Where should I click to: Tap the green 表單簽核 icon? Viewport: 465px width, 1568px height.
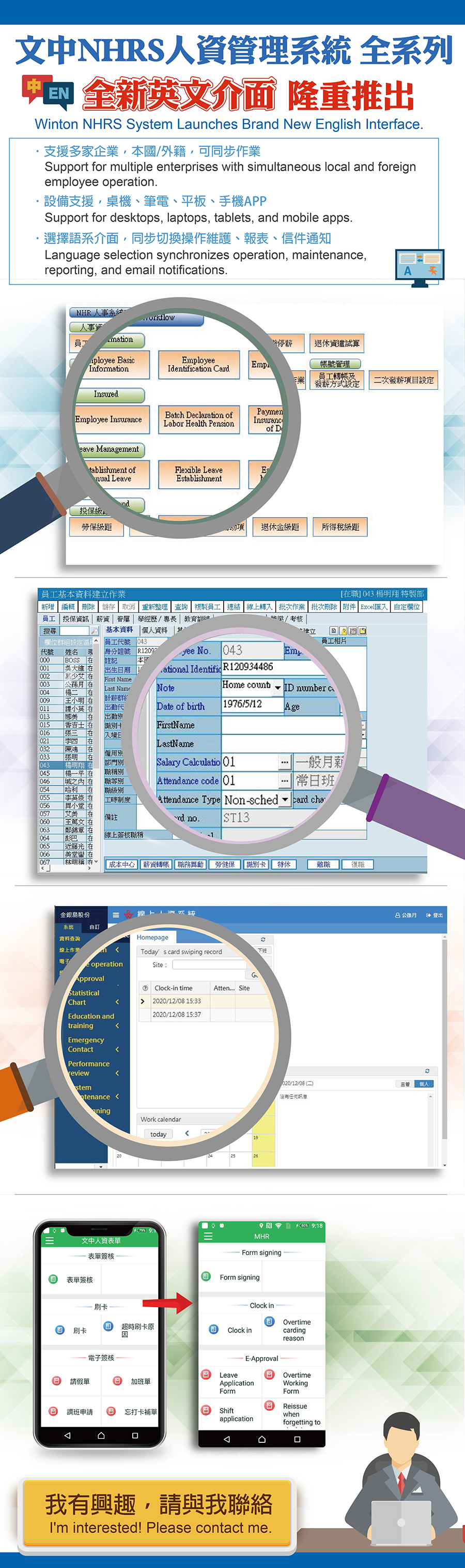point(53,1279)
